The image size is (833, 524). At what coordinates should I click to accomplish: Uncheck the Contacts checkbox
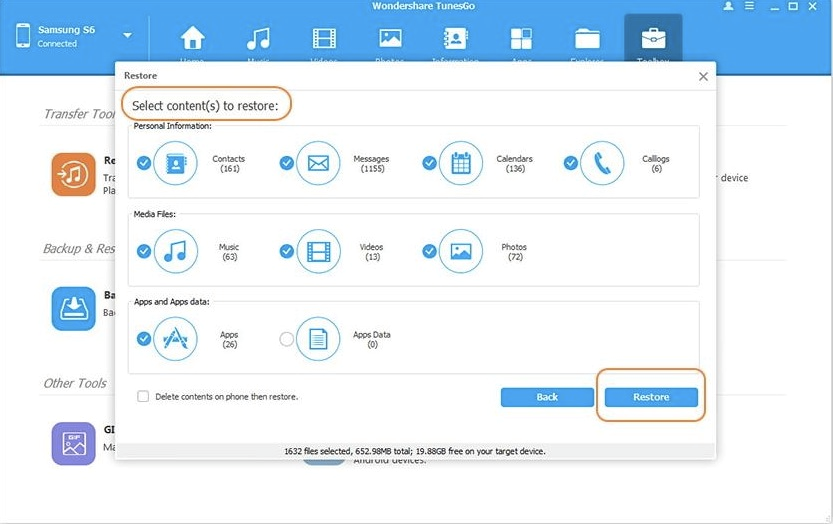tap(144, 163)
